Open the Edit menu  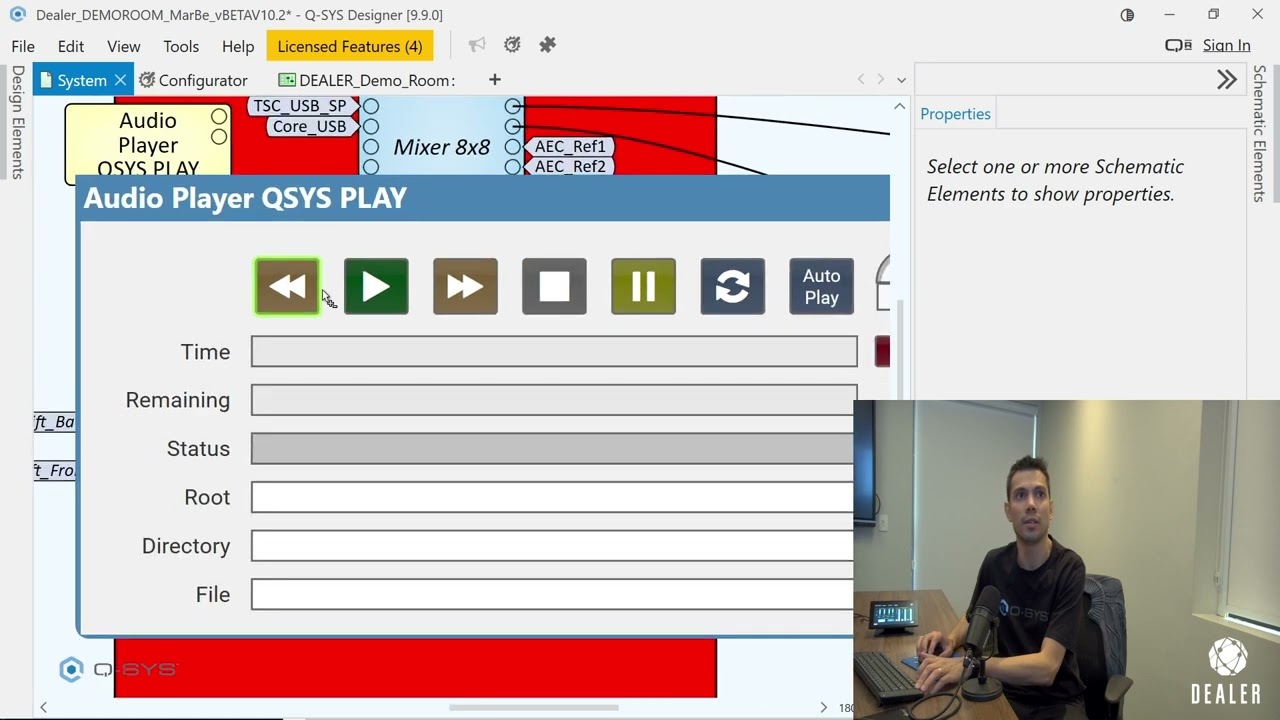coord(70,46)
